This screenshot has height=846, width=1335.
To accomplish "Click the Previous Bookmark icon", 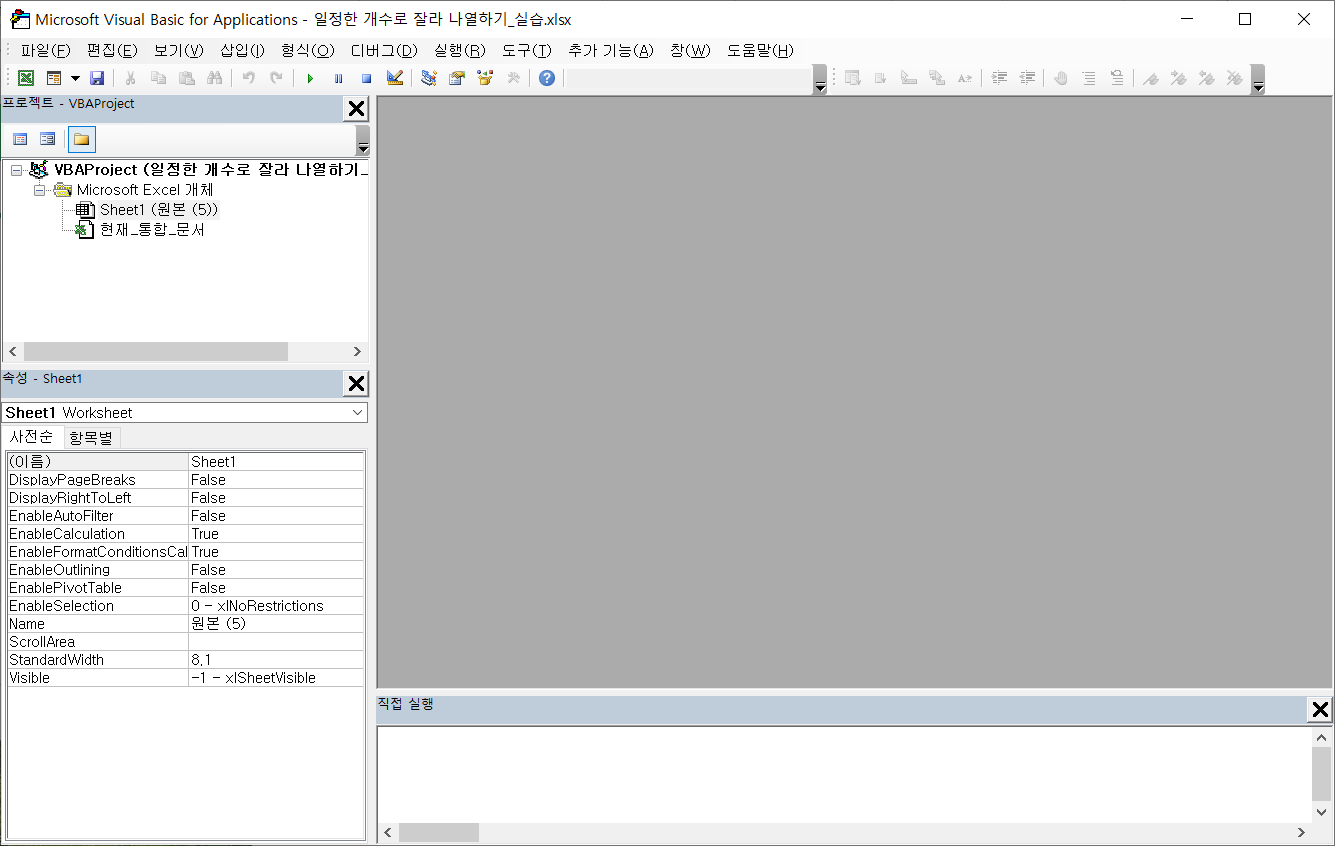I will [x=1207, y=78].
